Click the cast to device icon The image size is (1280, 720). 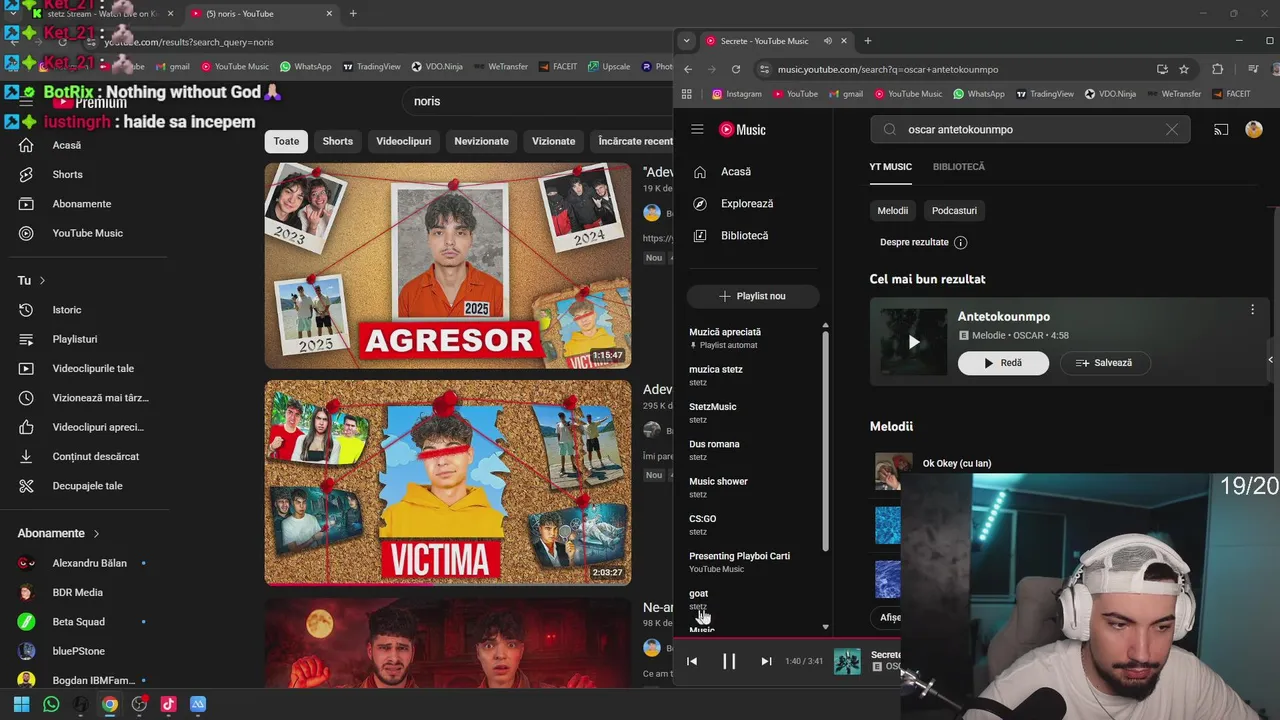(x=1221, y=129)
